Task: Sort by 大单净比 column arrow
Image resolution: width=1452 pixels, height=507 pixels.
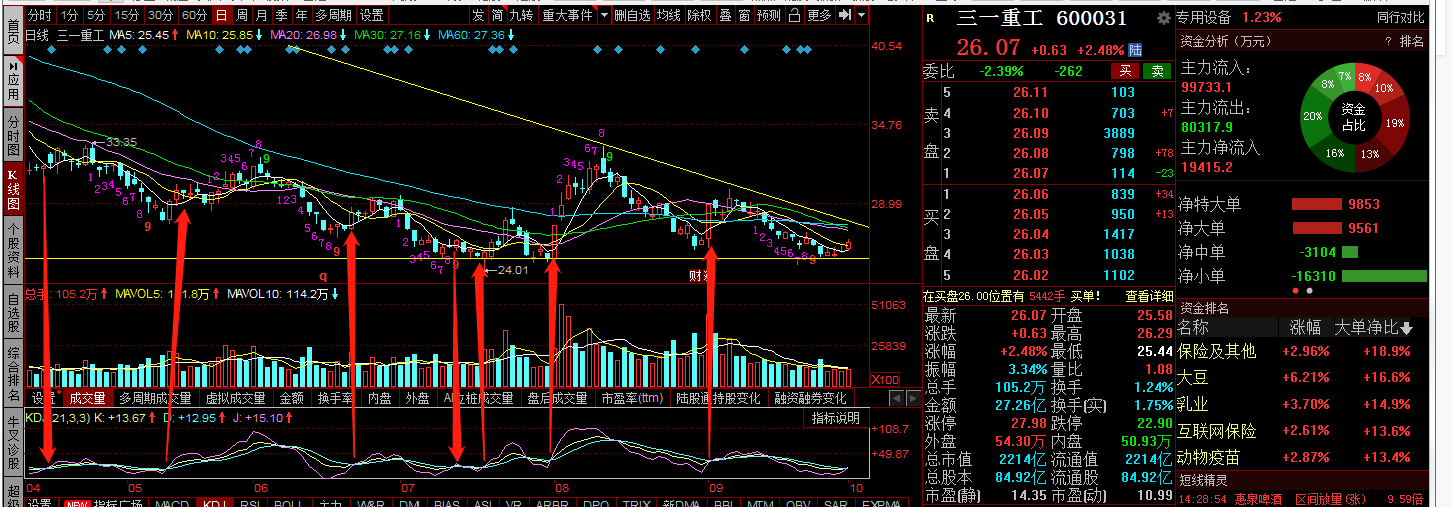Action: 1407,328
